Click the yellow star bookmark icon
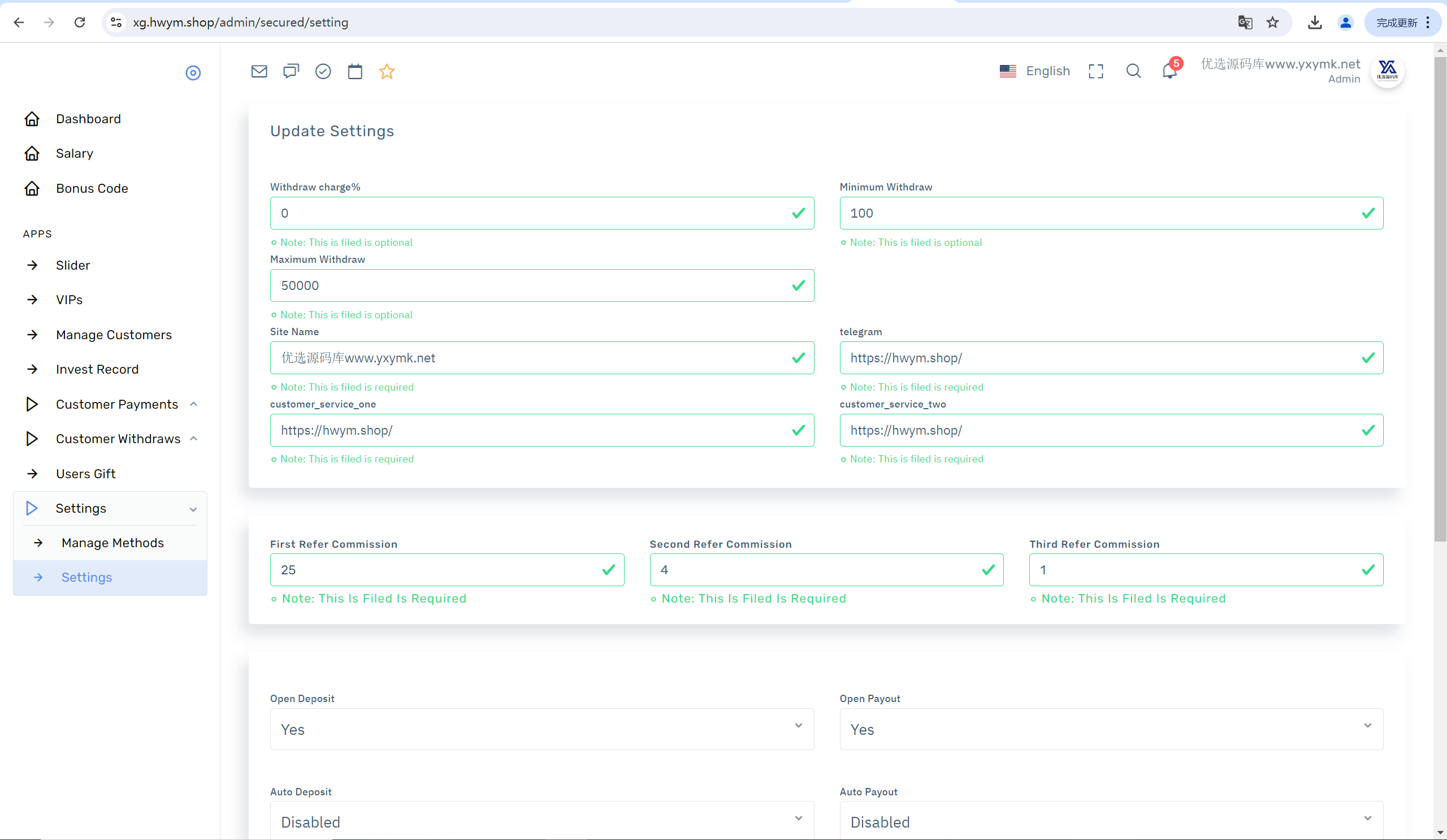The image size is (1447, 840). click(387, 71)
